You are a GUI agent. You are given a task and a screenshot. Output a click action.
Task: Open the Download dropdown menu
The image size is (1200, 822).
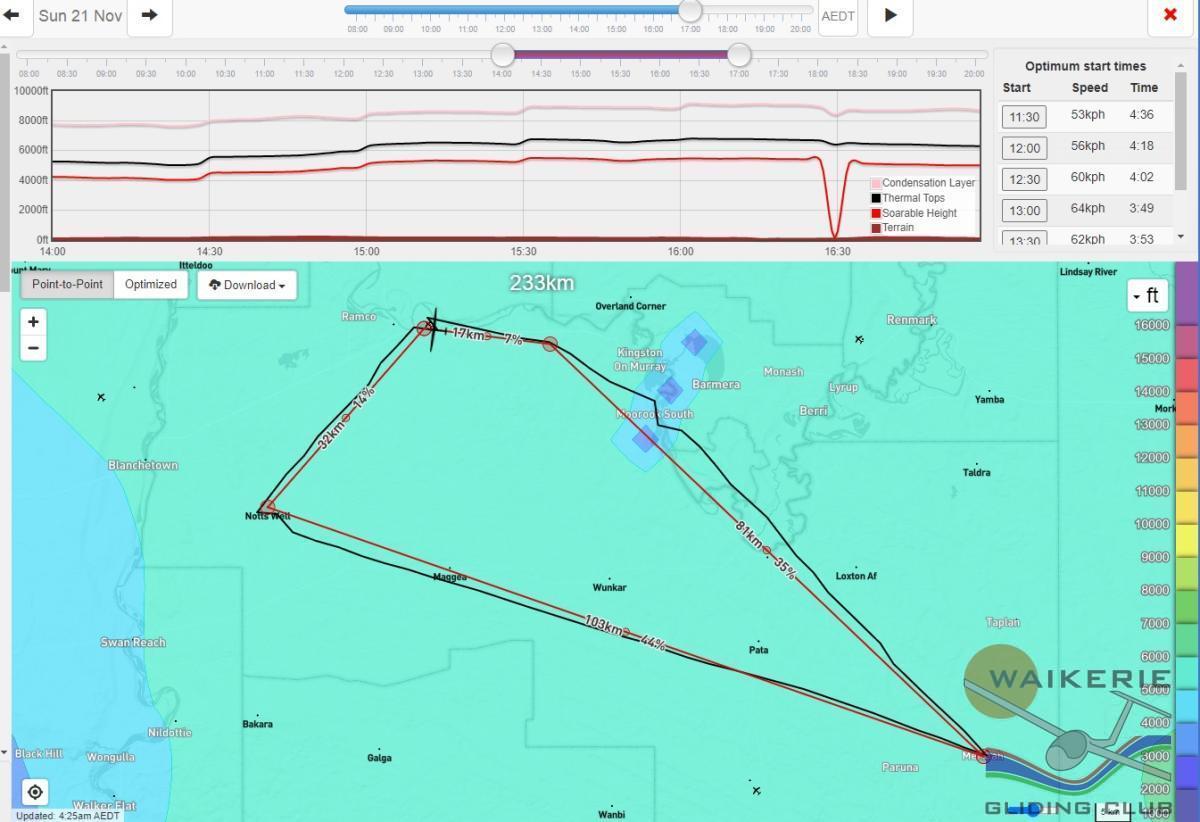(247, 285)
